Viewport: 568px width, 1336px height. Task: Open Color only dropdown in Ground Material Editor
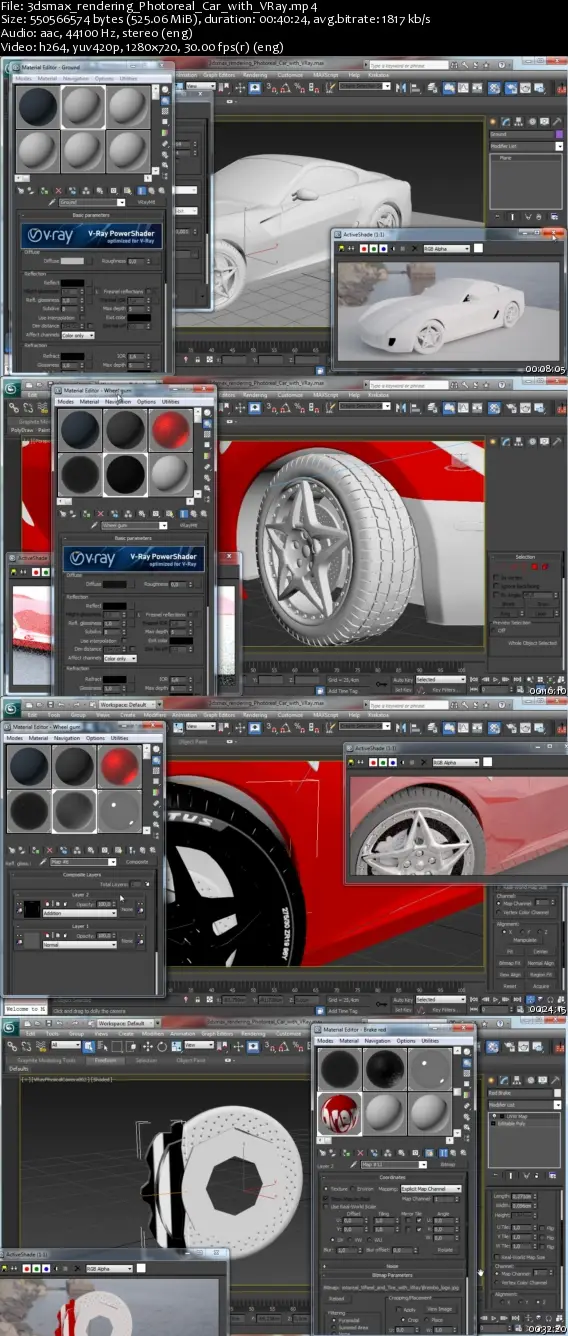point(78,335)
